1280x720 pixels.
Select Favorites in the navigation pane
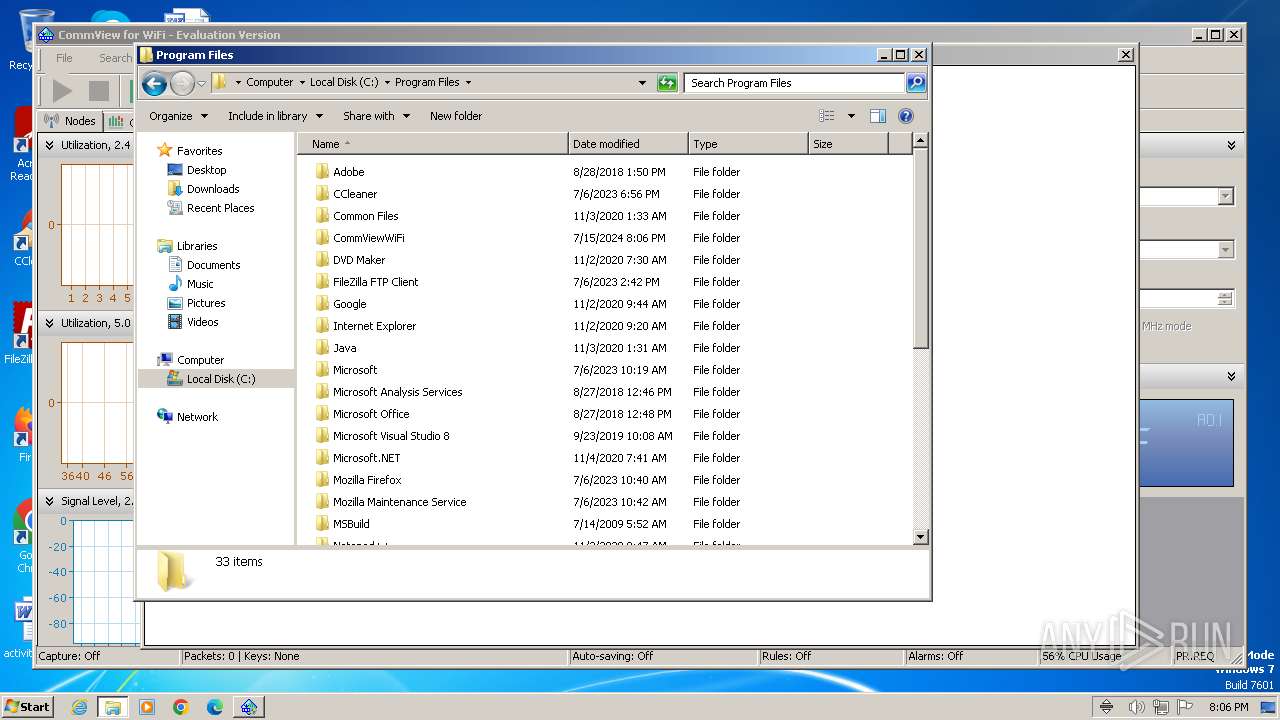[199, 151]
